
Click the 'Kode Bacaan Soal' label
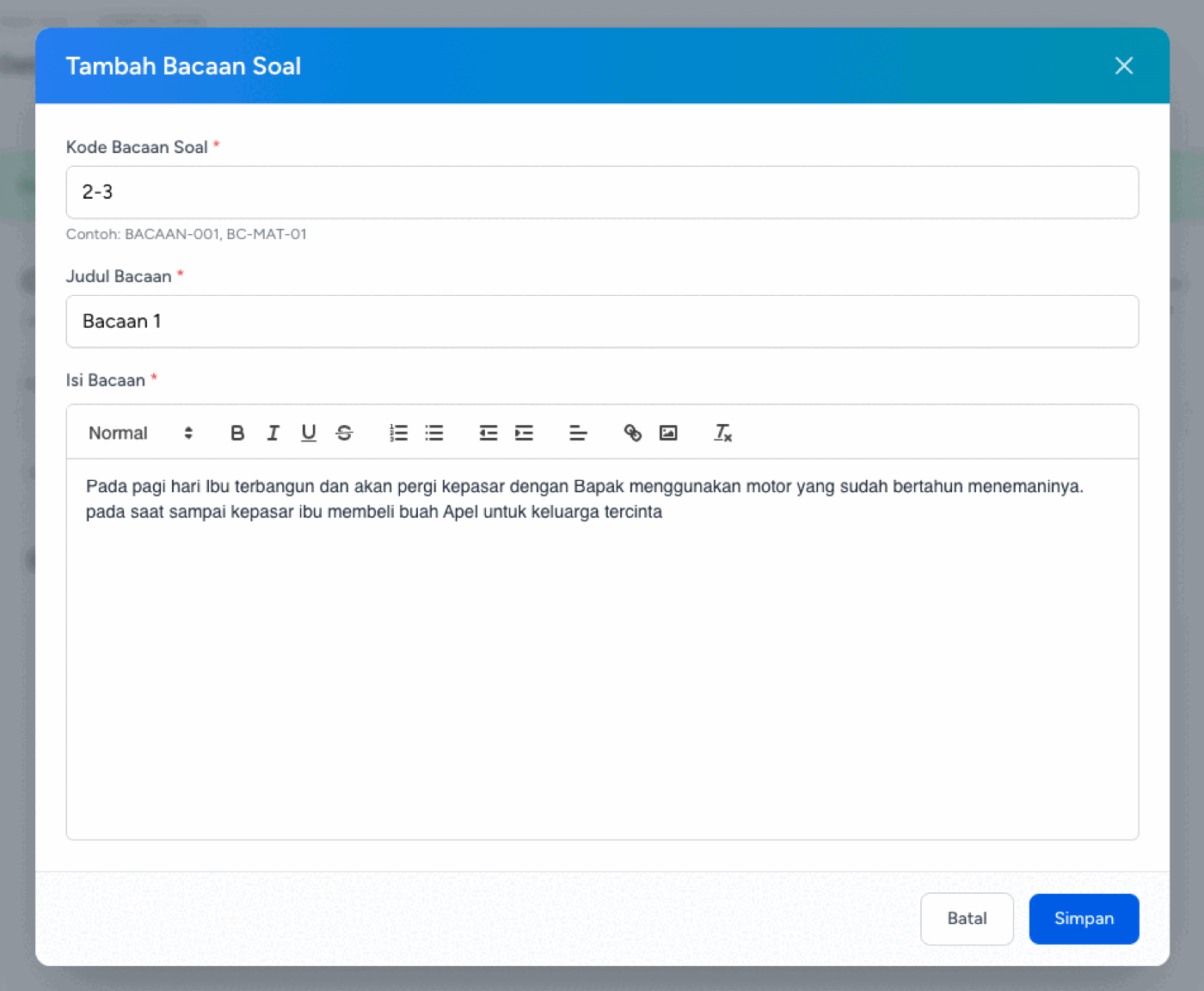click(137, 147)
